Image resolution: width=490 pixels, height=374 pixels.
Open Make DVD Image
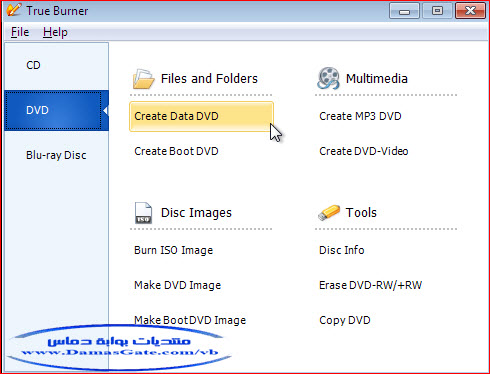pos(177,285)
